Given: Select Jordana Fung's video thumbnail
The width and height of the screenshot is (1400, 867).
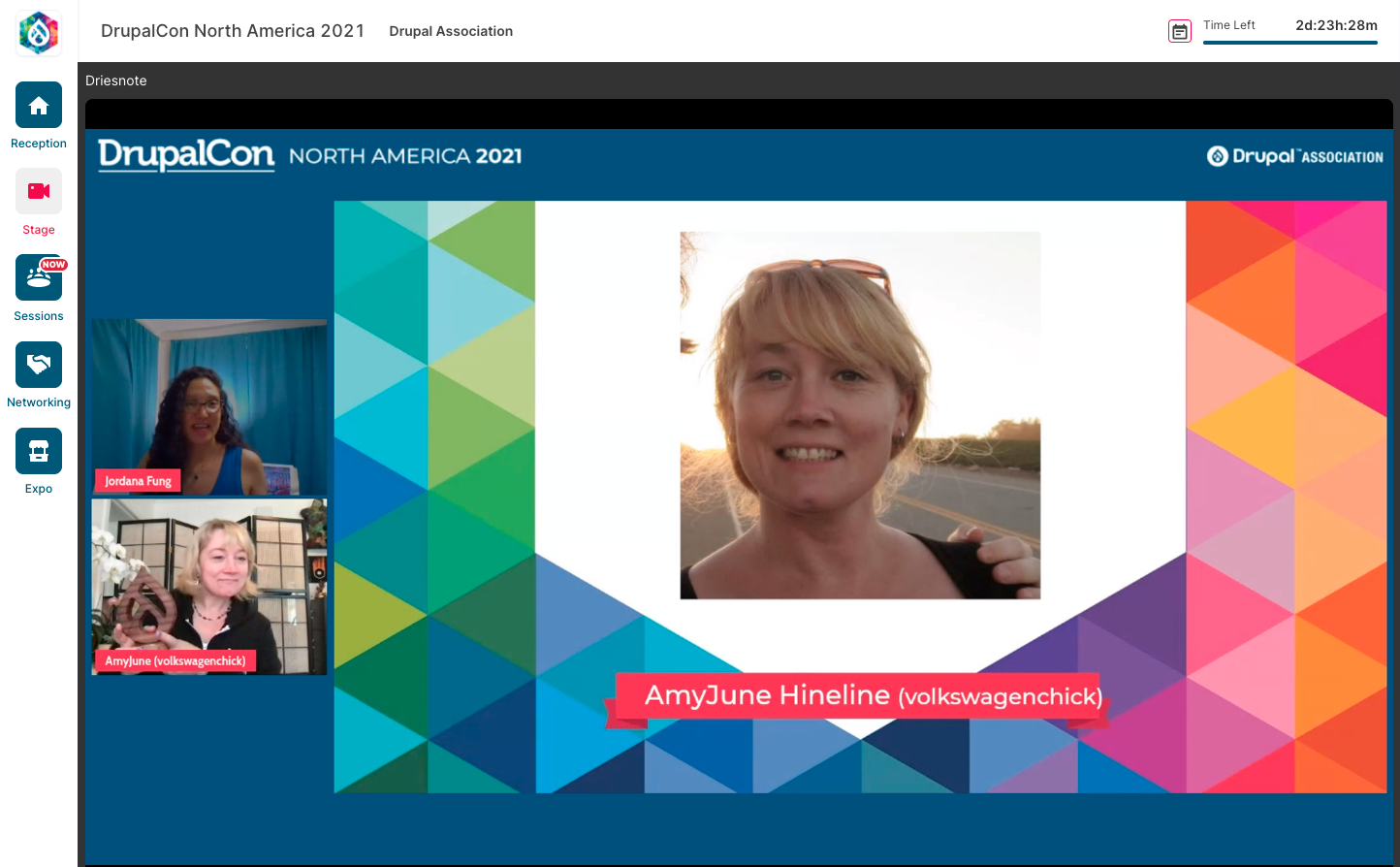Looking at the screenshot, I should pos(208,405).
